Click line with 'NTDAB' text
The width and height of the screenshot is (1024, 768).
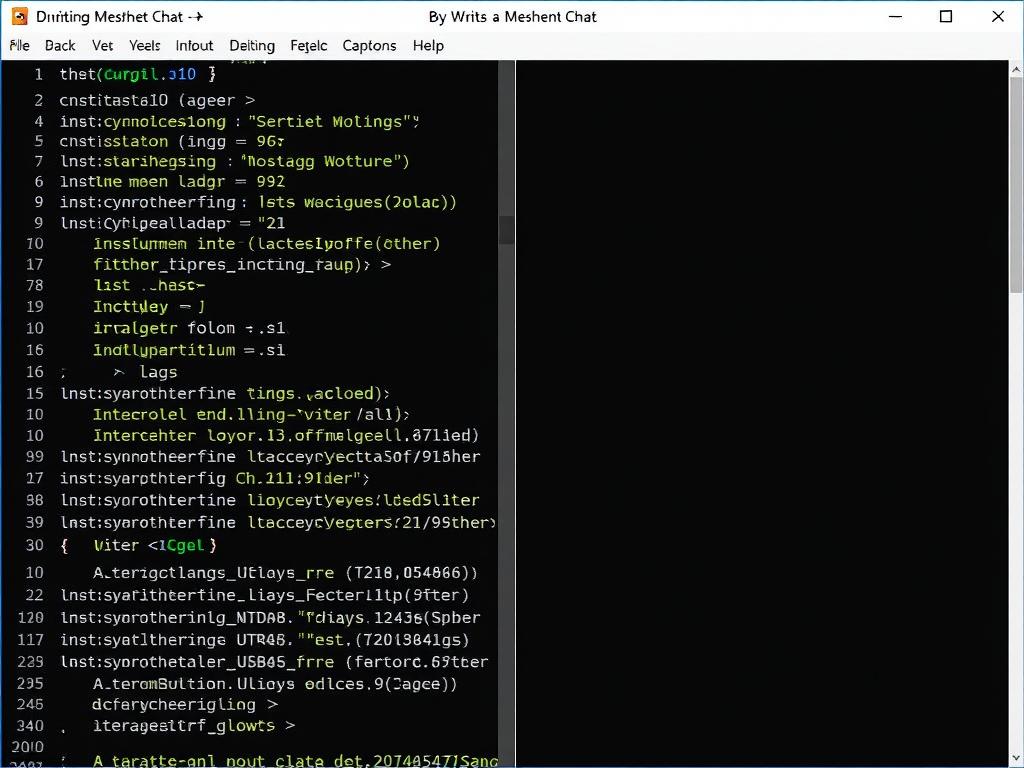(270, 617)
